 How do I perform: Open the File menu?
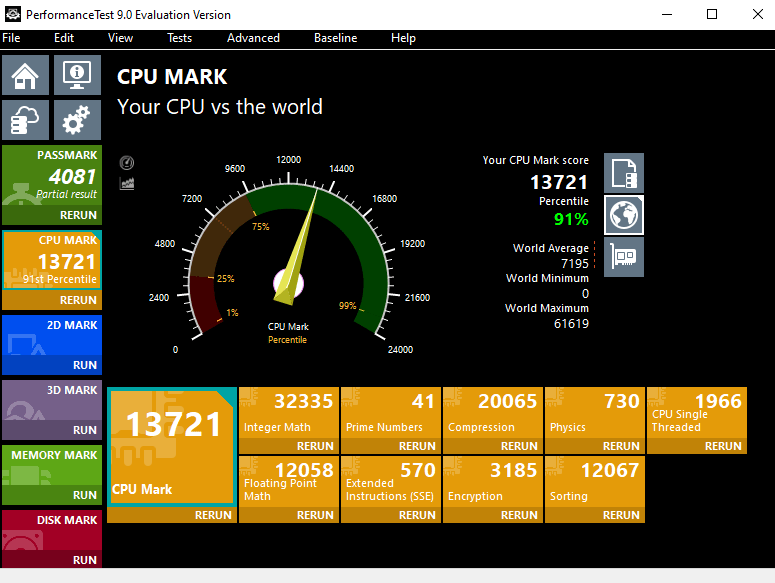(x=11, y=38)
